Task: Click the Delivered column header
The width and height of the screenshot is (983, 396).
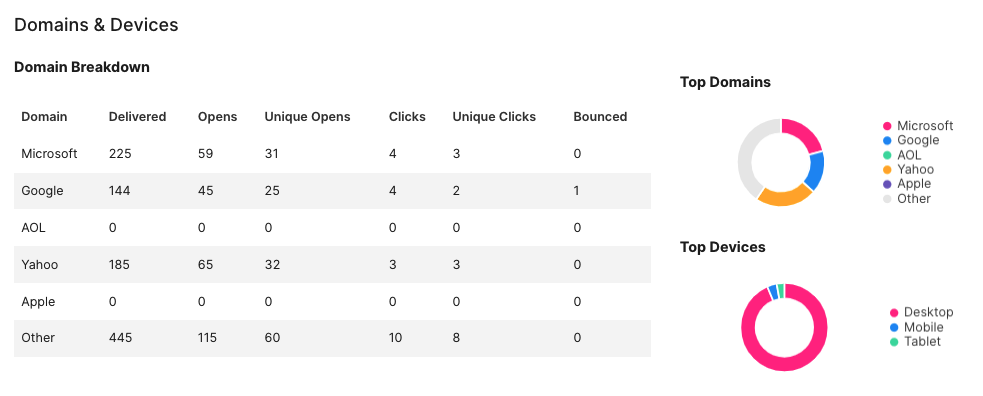Action: pos(137,117)
